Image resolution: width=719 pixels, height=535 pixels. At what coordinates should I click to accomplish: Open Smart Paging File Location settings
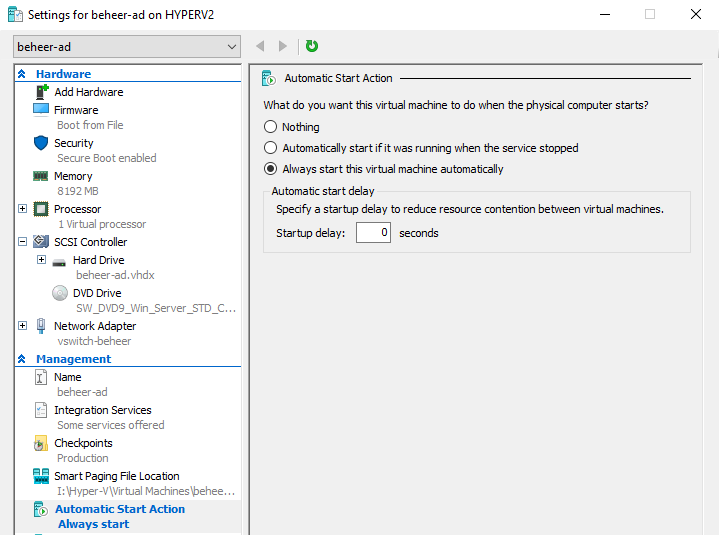click(117, 476)
